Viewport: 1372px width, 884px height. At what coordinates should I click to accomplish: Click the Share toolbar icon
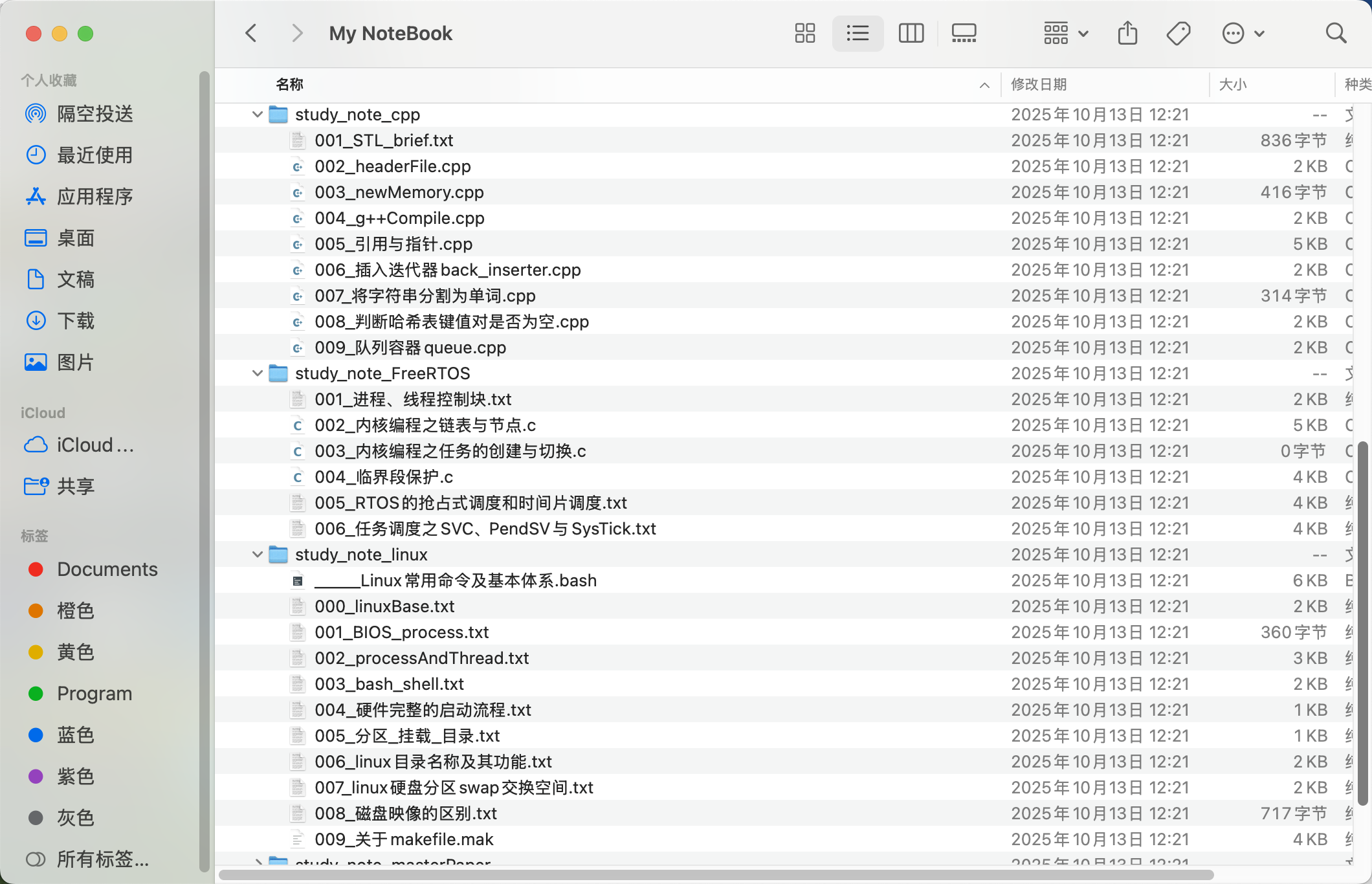click(1127, 33)
